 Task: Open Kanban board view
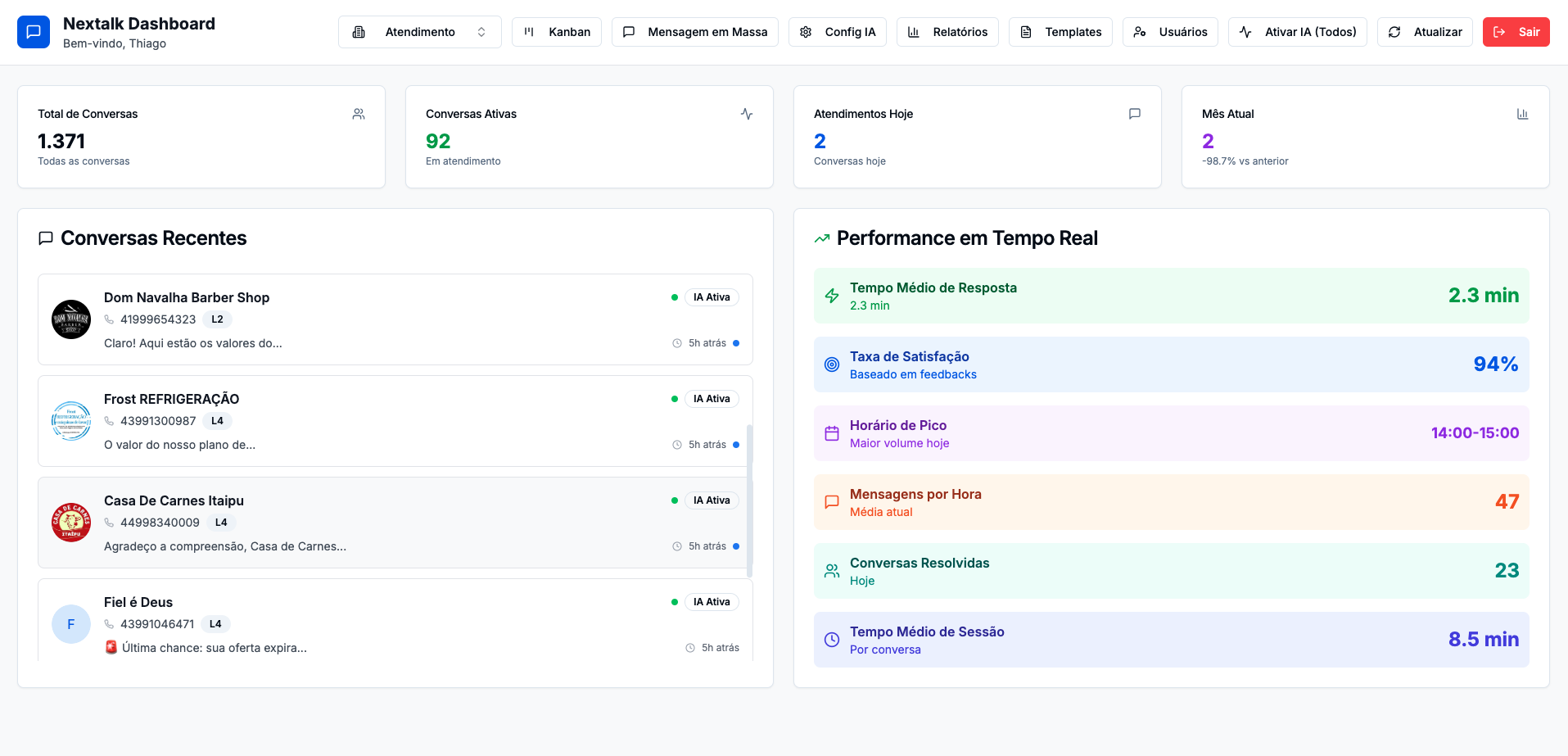556,31
